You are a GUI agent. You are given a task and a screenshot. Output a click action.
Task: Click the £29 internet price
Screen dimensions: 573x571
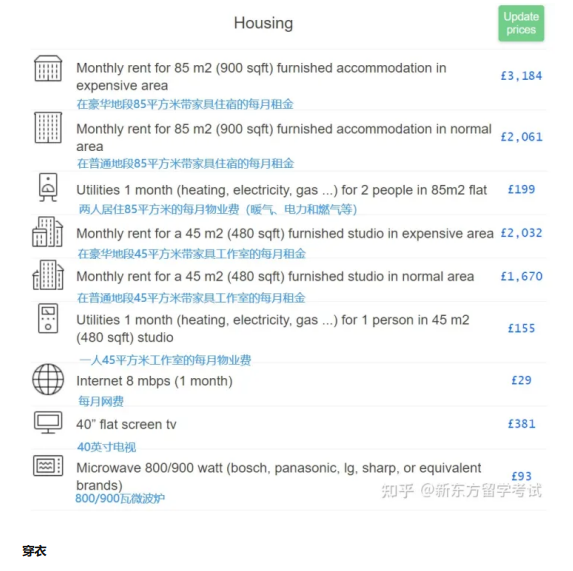[x=521, y=380]
